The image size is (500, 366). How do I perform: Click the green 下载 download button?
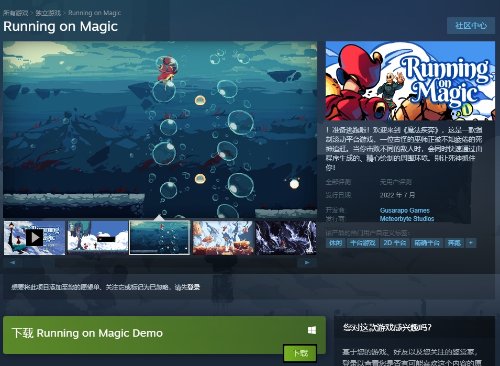(300, 353)
